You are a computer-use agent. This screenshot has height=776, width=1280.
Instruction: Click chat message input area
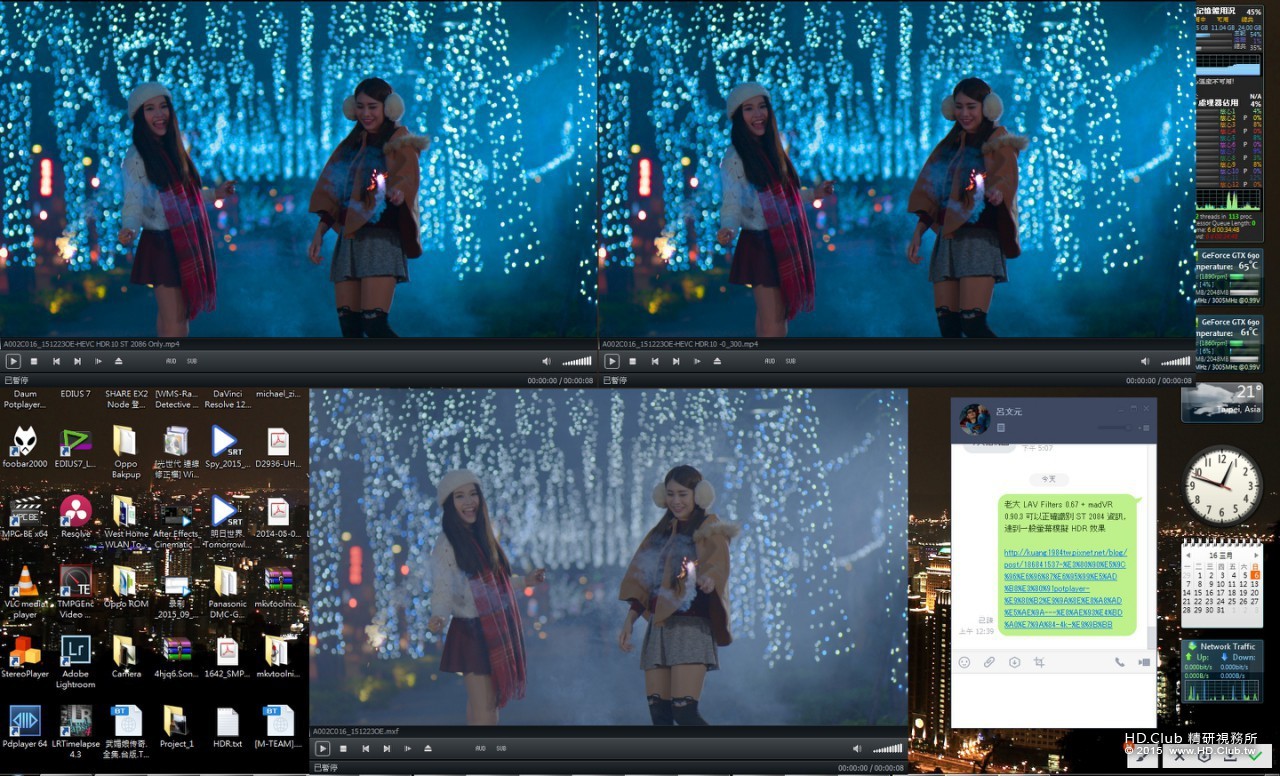point(1053,700)
